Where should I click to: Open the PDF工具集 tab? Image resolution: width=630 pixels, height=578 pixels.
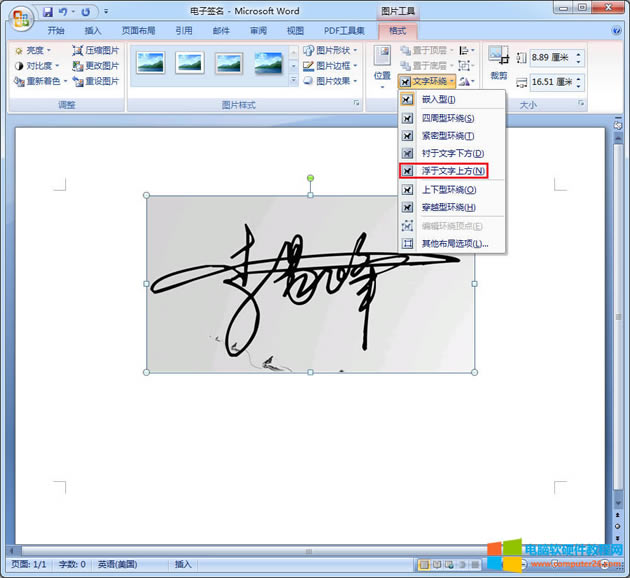coord(344,31)
